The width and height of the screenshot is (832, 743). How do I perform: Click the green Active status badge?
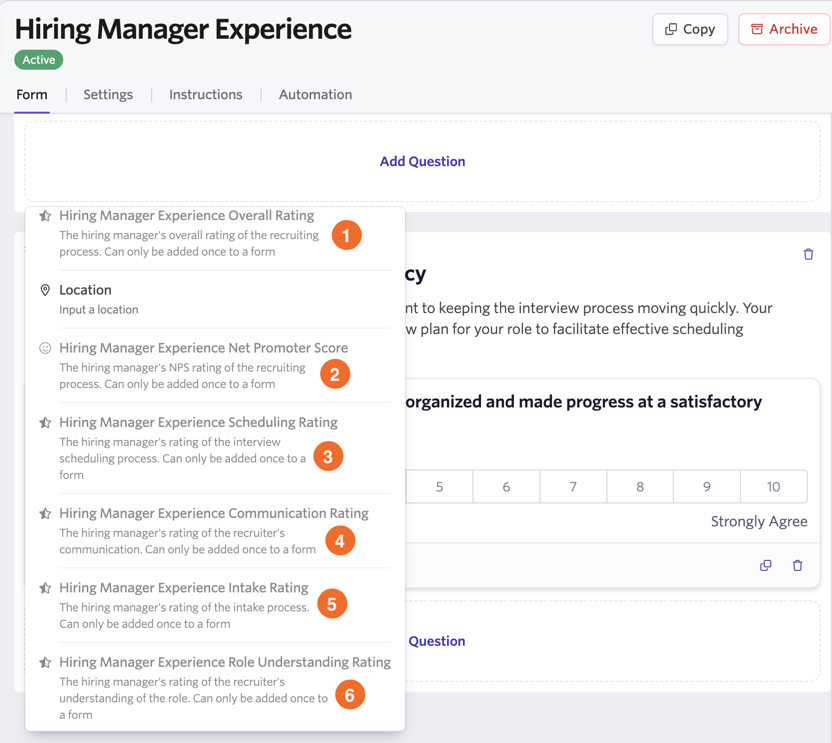(39, 59)
